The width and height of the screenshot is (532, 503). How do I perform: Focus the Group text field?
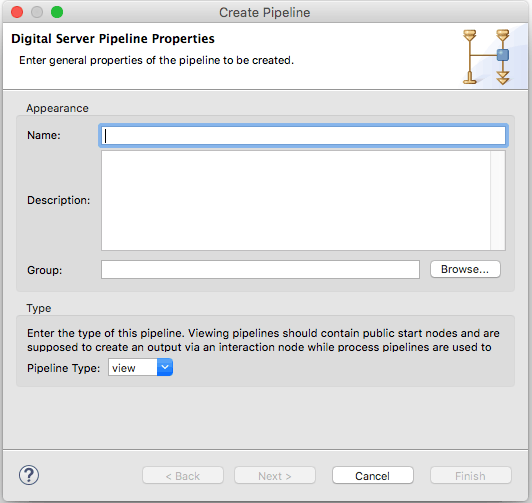[x=260, y=270]
